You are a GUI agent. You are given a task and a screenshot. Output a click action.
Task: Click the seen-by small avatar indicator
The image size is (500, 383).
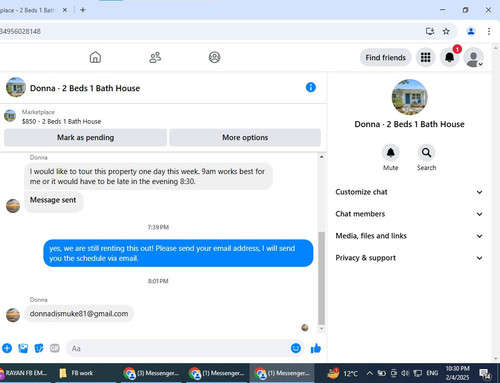[x=305, y=328]
